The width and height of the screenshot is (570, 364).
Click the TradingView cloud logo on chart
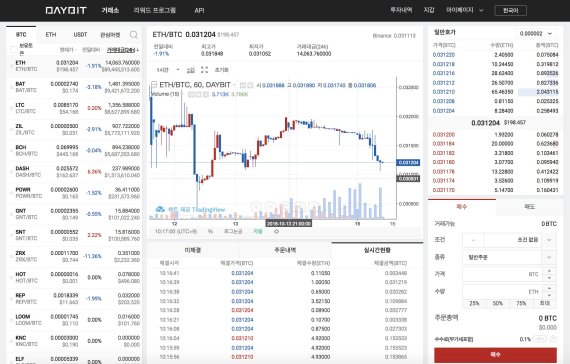(x=160, y=209)
